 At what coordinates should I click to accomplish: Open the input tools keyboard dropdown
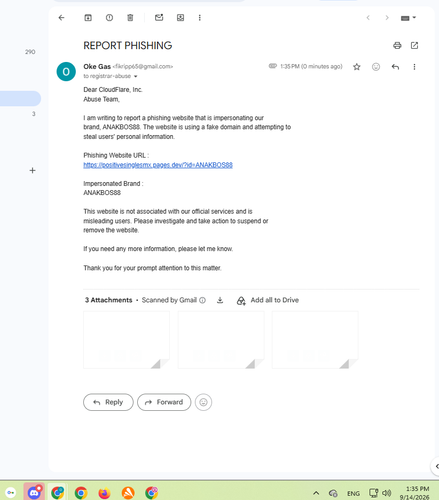pos(408,18)
